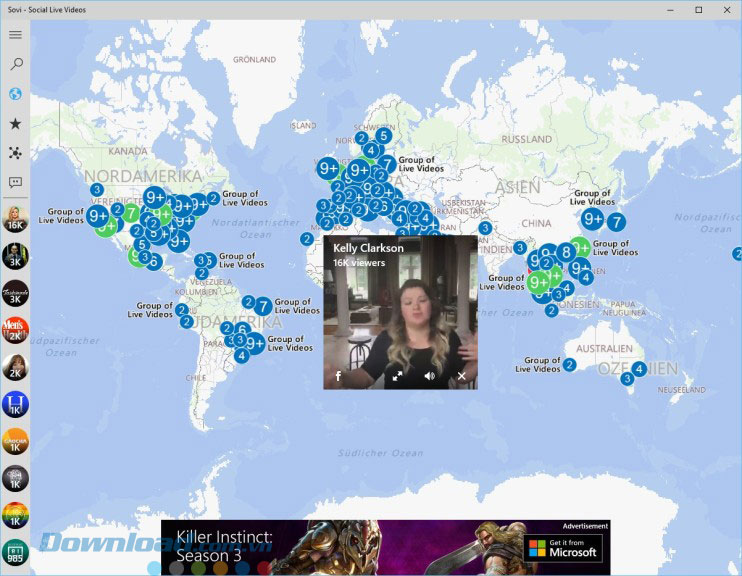Click the 5 marker over Mexico
This screenshot has height=576, width=742.
pyautogui.click(x=142, y=245)
